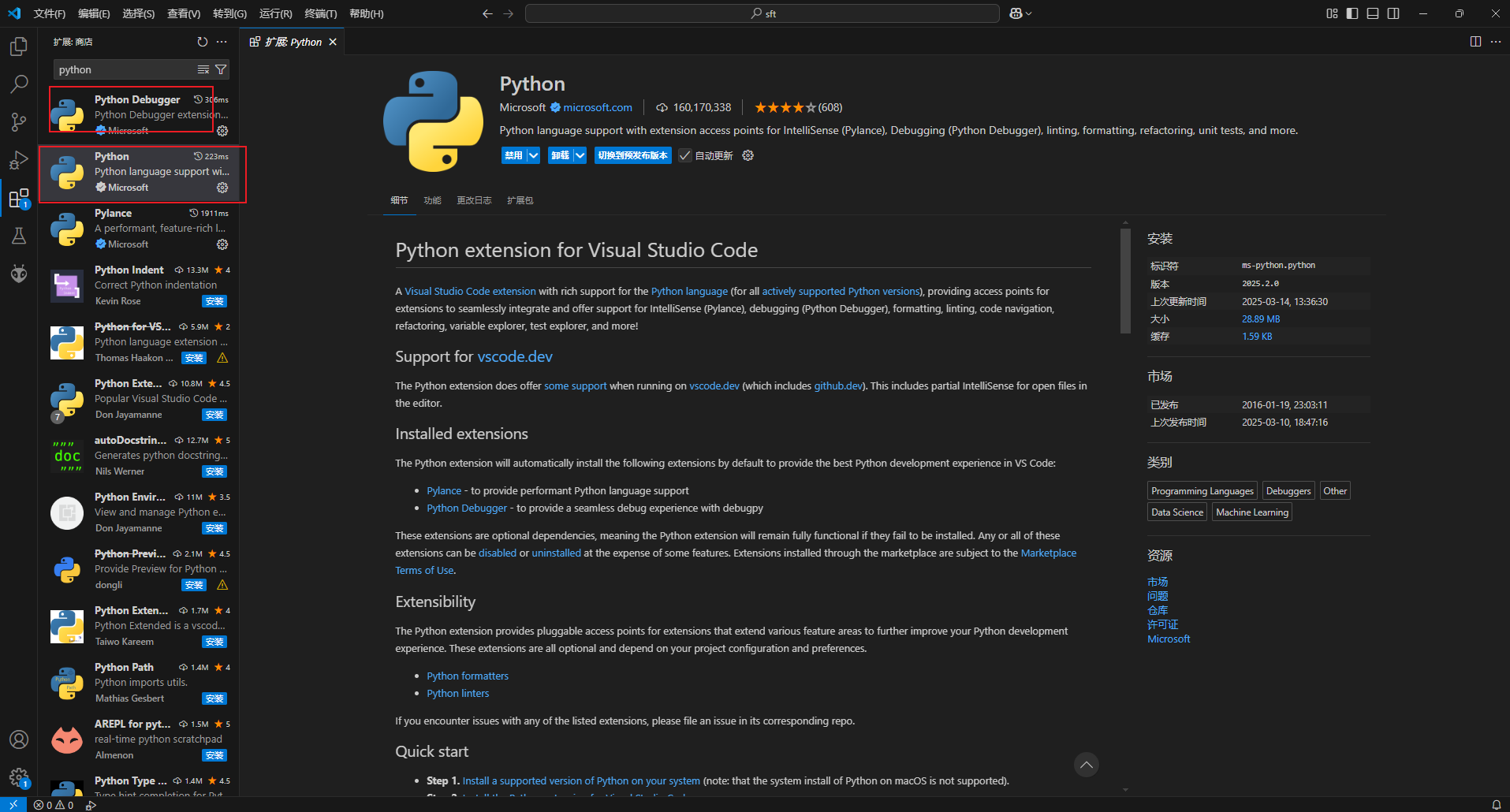1510x812 pixels.
Task: Follow the Python formatters link
Action: click(468, 676)
